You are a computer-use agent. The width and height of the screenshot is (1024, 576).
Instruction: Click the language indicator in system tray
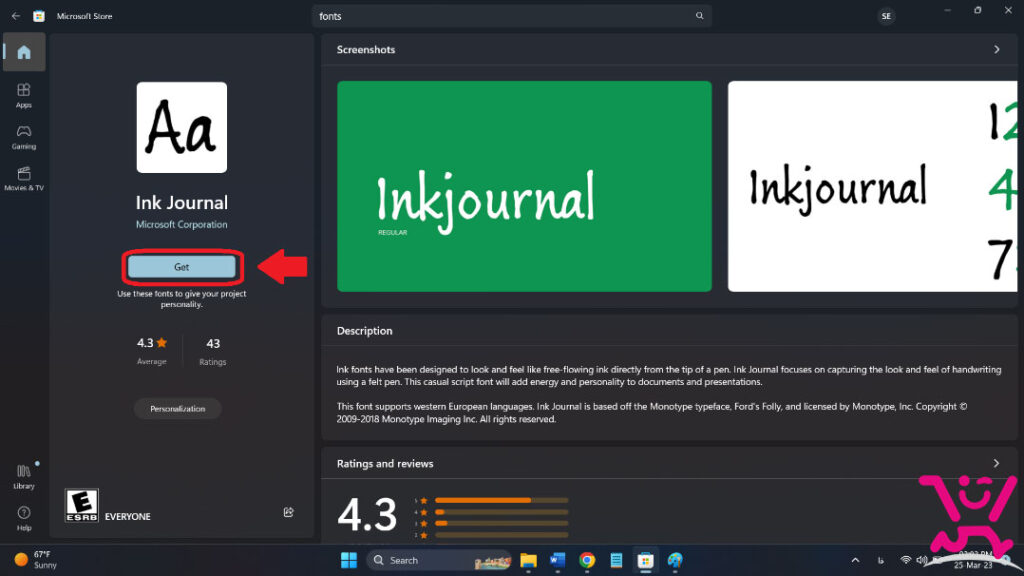coord(880,560)
